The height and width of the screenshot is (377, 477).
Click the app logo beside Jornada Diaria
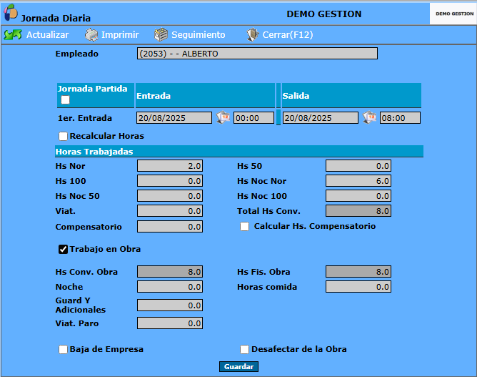[x=11, y=12]
